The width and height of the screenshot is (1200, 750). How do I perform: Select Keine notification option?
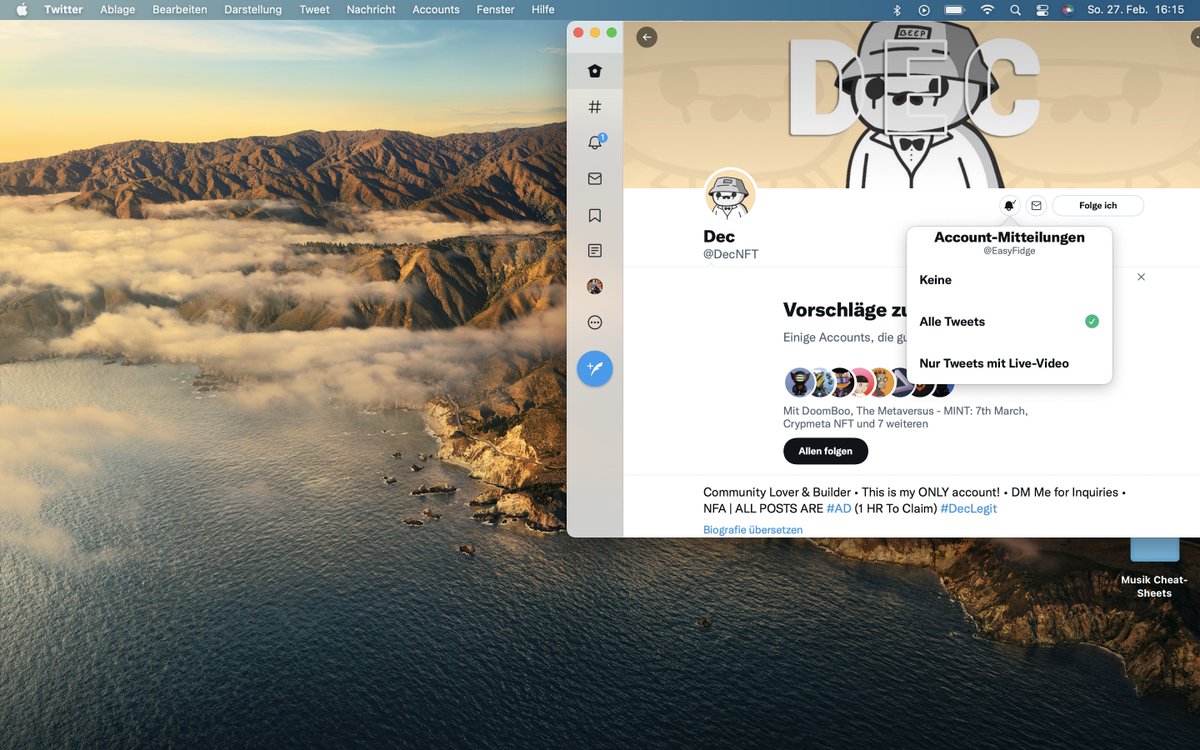pyautogui.click(x=1009, y=280)
